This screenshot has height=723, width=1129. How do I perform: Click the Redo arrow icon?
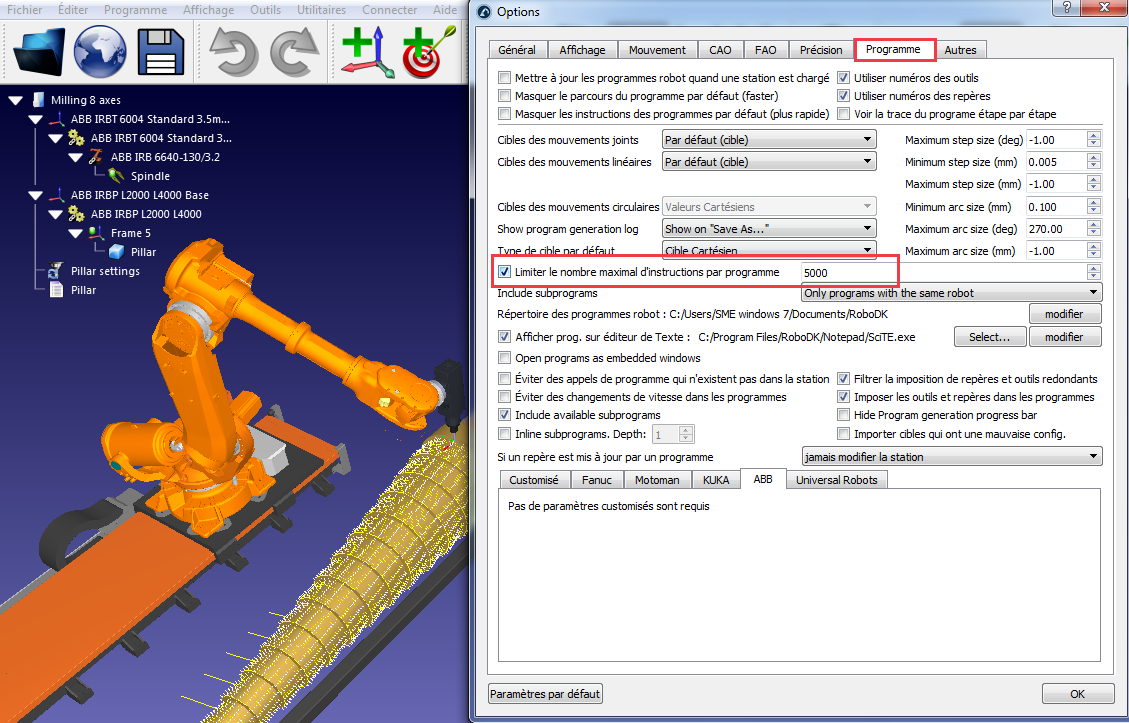point(294,52)
